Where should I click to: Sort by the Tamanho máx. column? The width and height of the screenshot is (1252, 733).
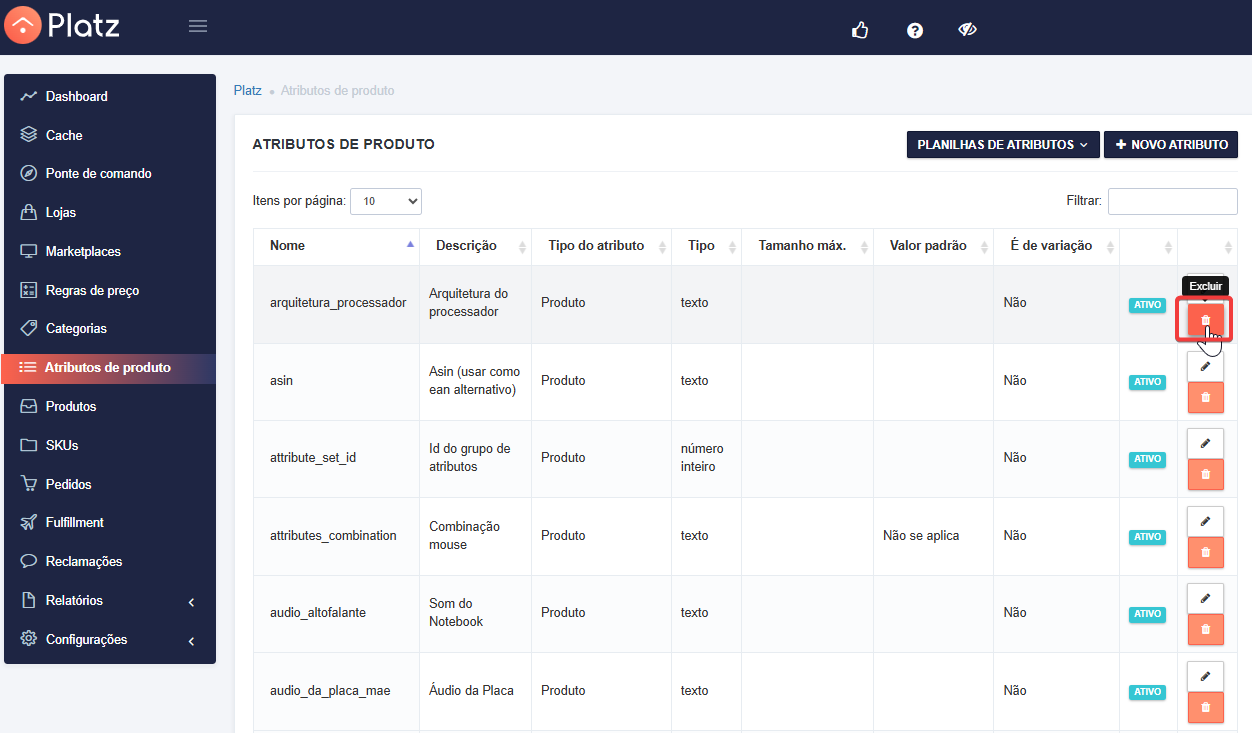[807, 246]
